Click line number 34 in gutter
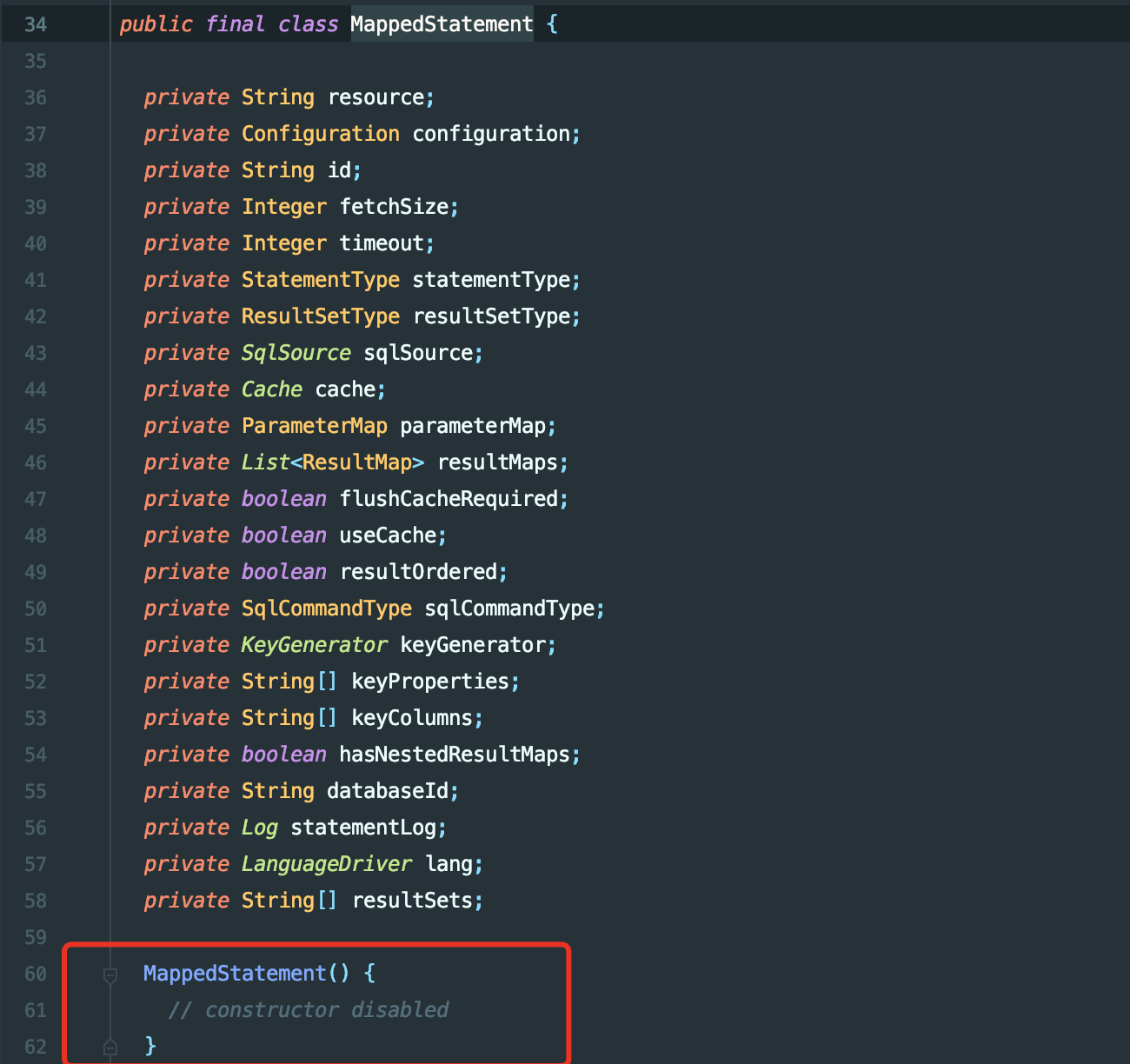 click(36, 24)
